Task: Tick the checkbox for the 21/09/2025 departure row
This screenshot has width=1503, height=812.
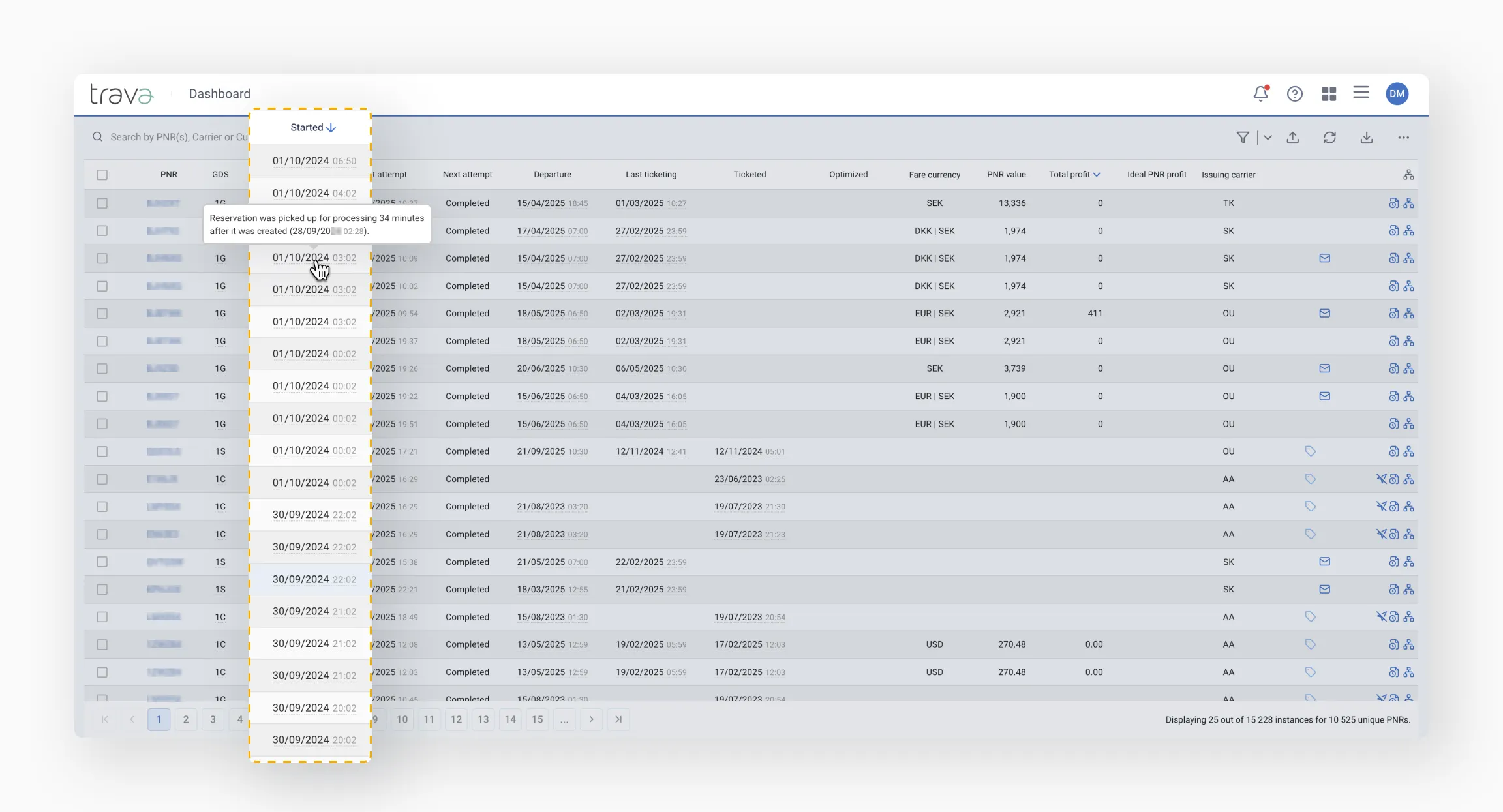Action: (102, 451)
